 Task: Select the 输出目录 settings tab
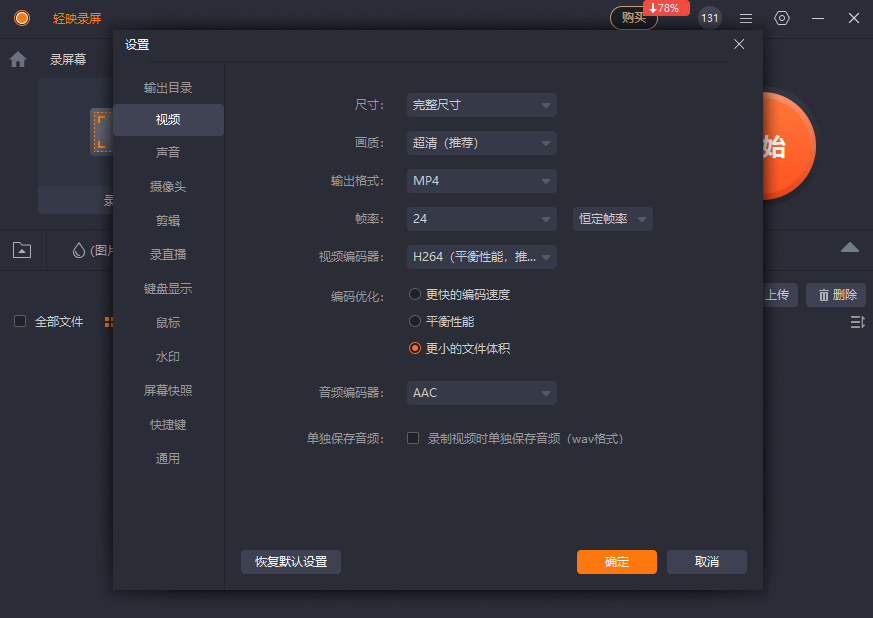[168, 87]
